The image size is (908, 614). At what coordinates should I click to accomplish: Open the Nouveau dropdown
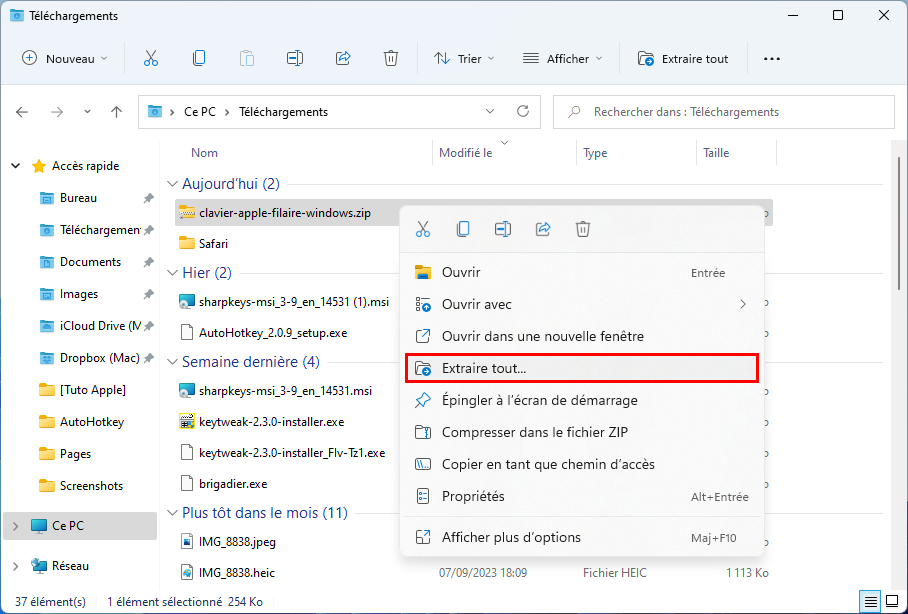pyautogui.click(x=64, y=59)
